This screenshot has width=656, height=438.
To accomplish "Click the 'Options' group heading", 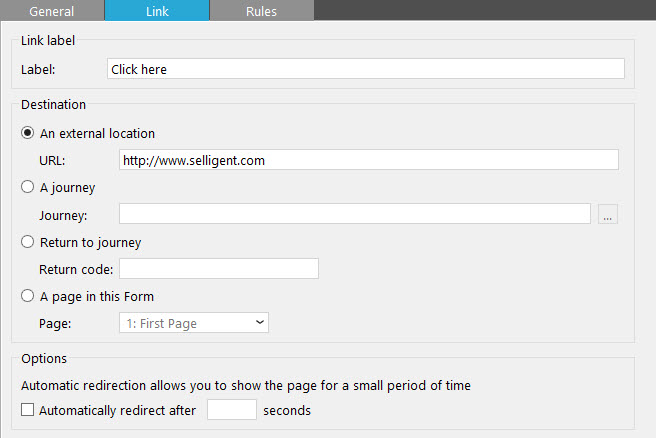I will 44,358.
